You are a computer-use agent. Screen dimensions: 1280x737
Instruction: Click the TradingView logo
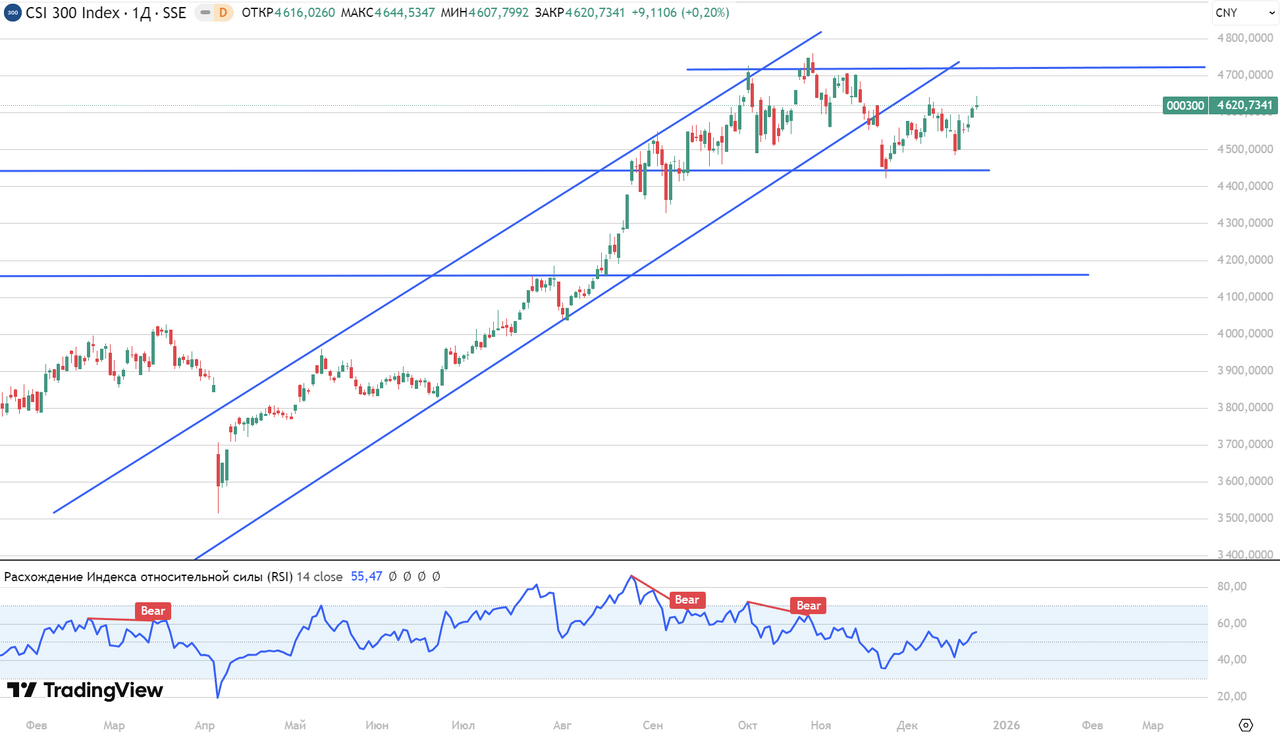(x=85, y=690)
